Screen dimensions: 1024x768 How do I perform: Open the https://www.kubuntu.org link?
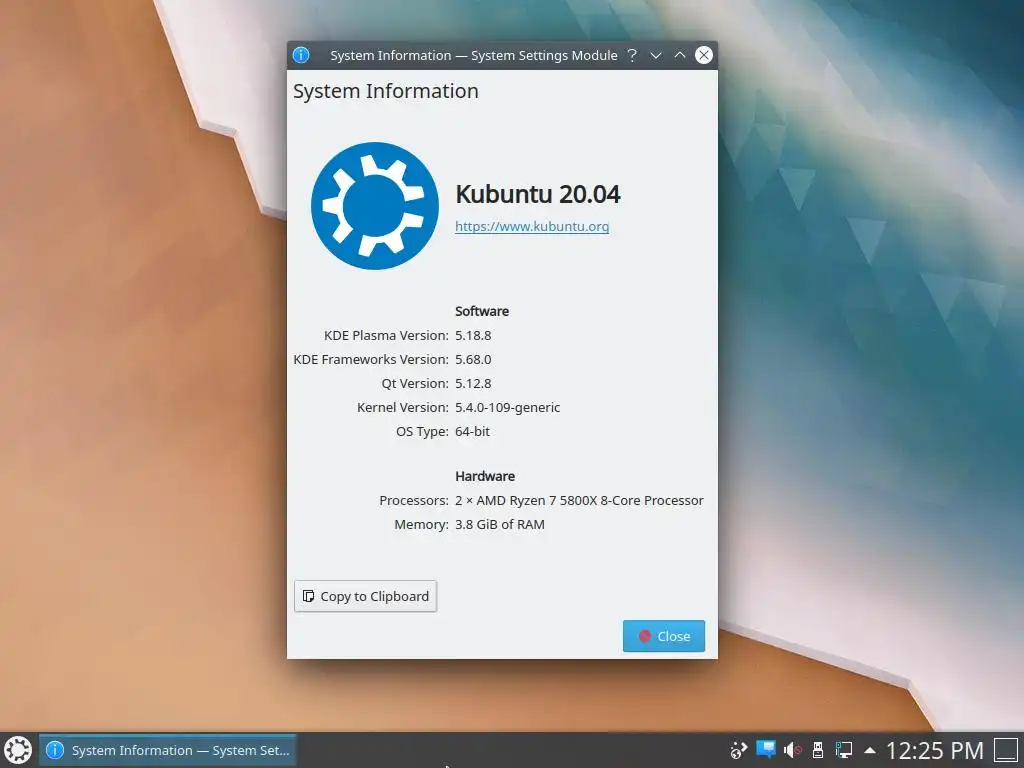pos(532,226)
